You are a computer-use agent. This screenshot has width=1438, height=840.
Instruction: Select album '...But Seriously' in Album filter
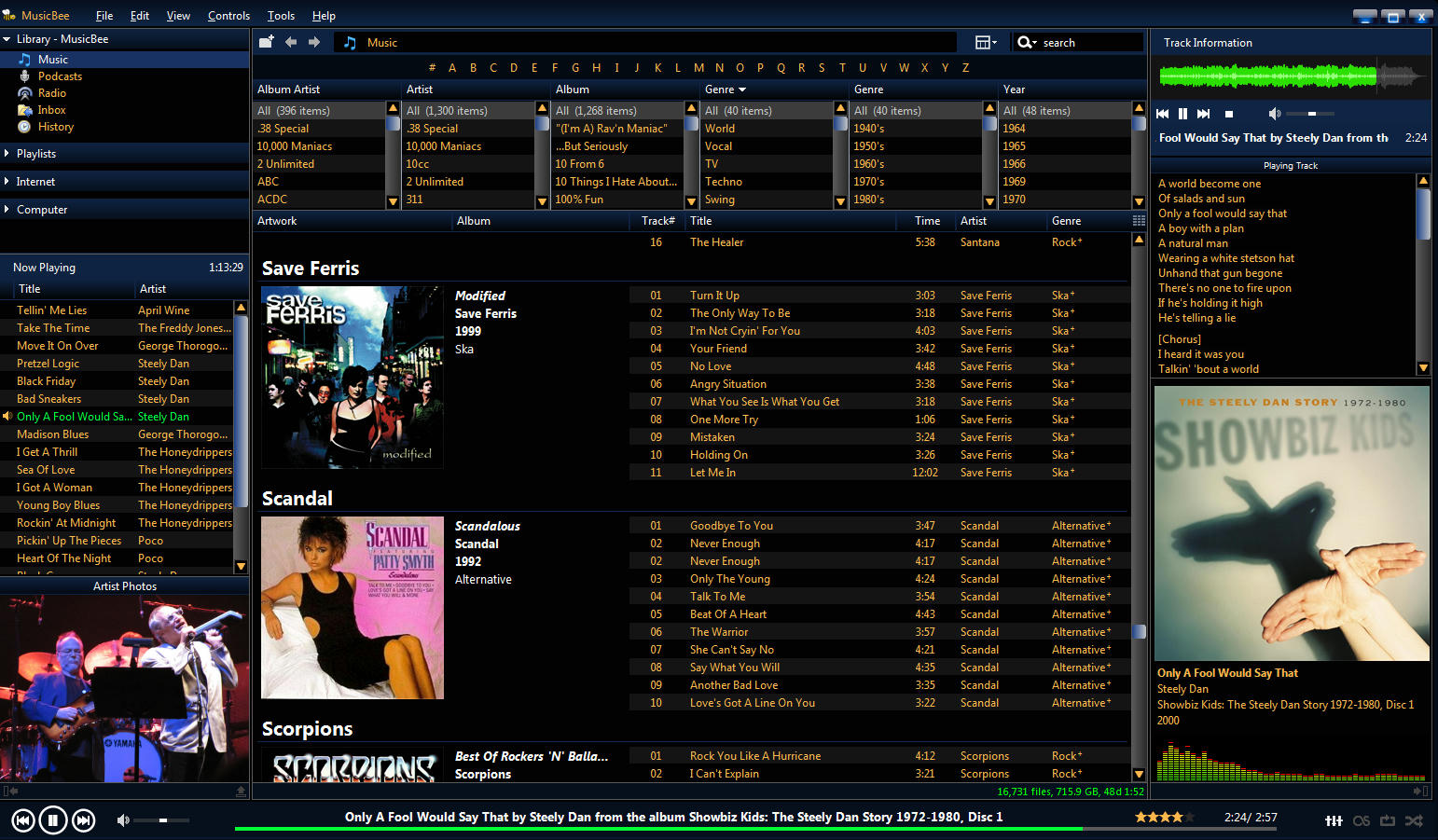click(x=591, y=146)
